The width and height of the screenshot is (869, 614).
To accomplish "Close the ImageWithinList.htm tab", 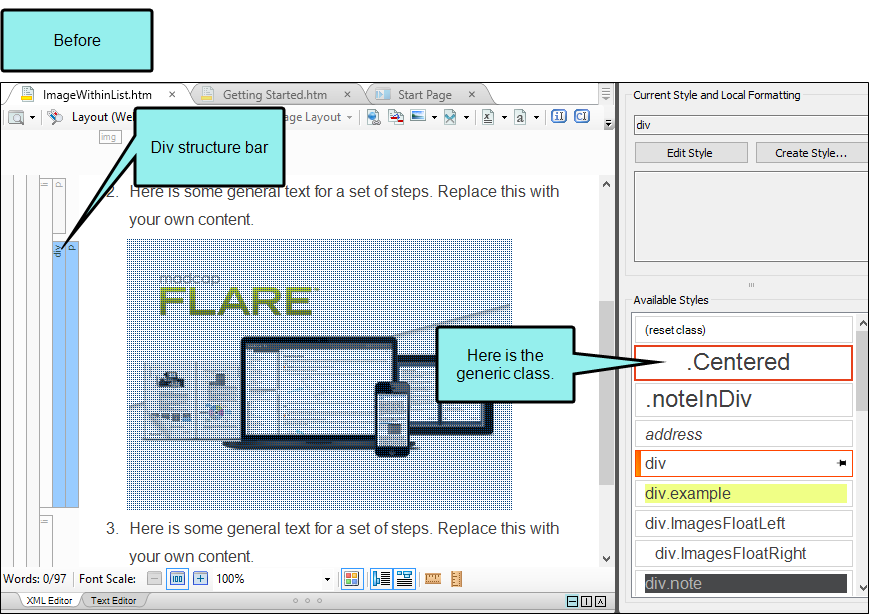I will pos(172,95).
